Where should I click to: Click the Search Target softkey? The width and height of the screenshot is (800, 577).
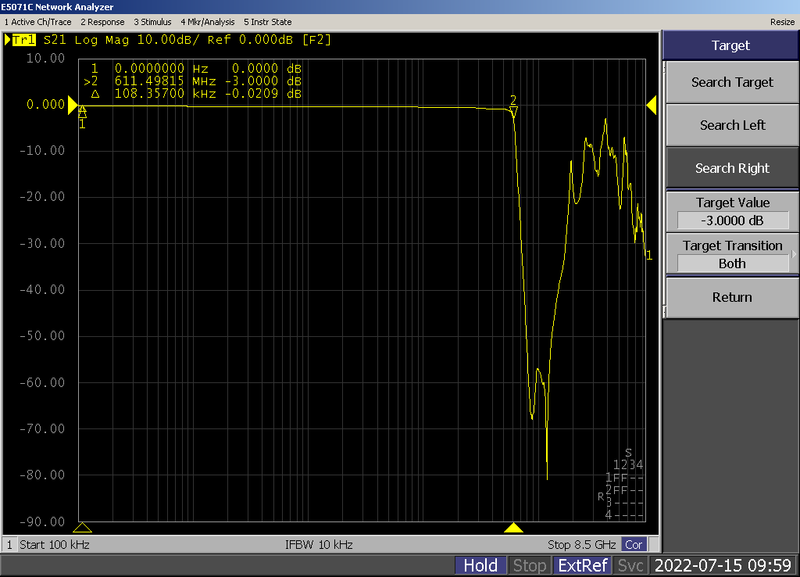(732, 82)
